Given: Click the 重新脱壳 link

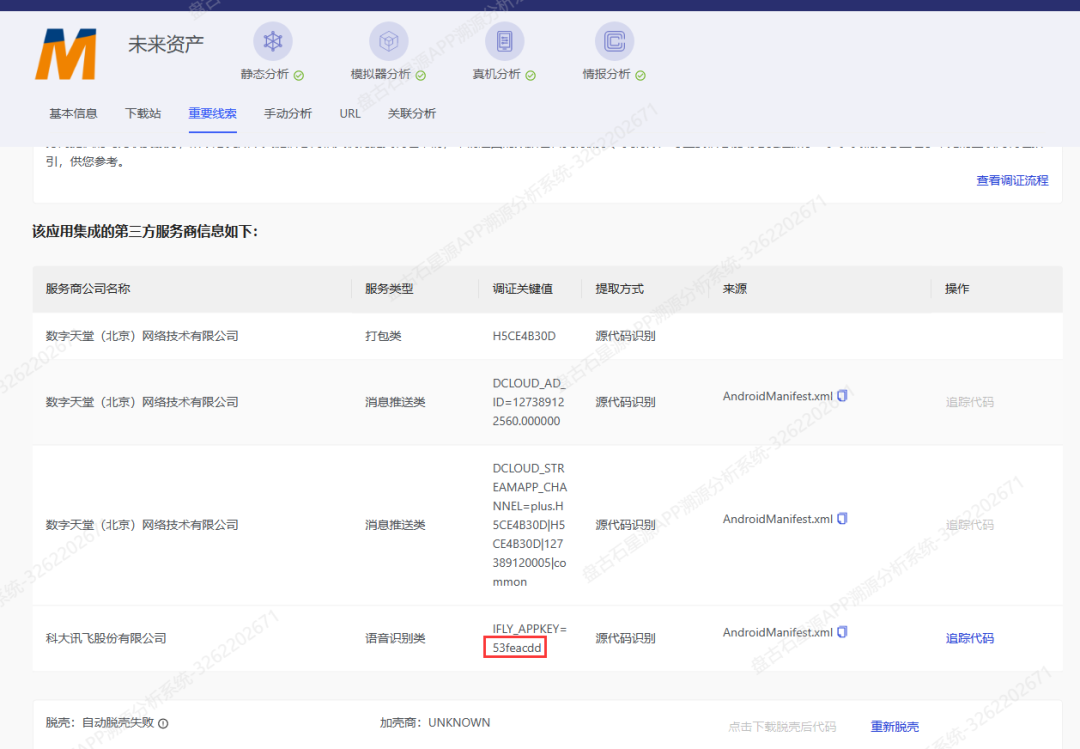Looking at the screenshot, I should pos(894,727).
